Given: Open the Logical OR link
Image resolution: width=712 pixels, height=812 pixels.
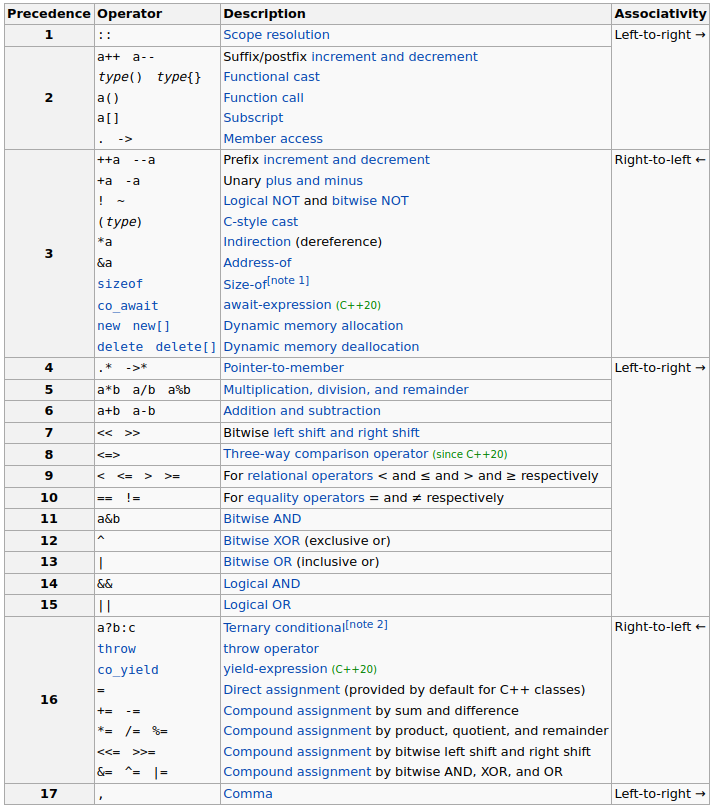Looking at the screenshot, I should pos(257,605).
